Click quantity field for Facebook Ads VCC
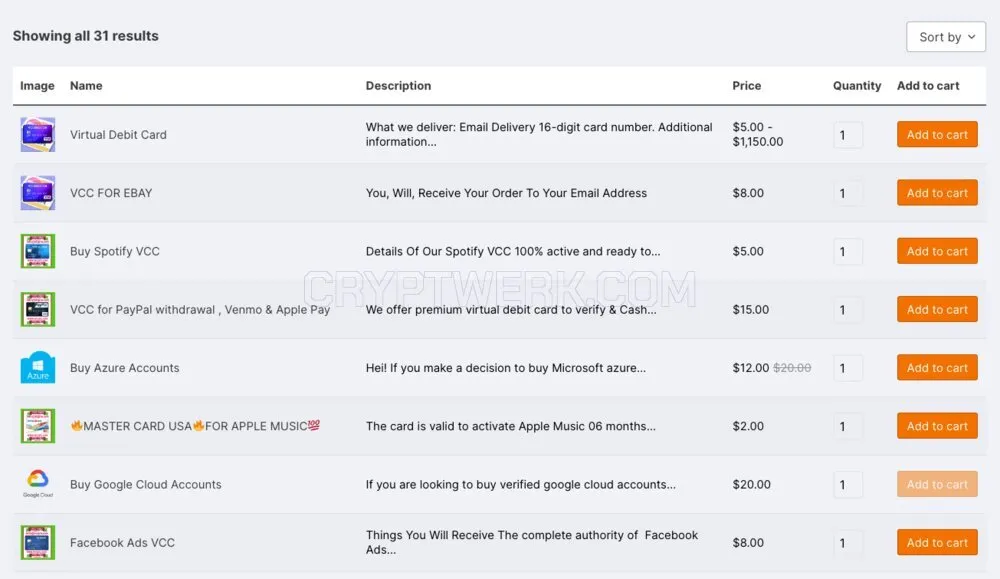 (x=848, y=543)
